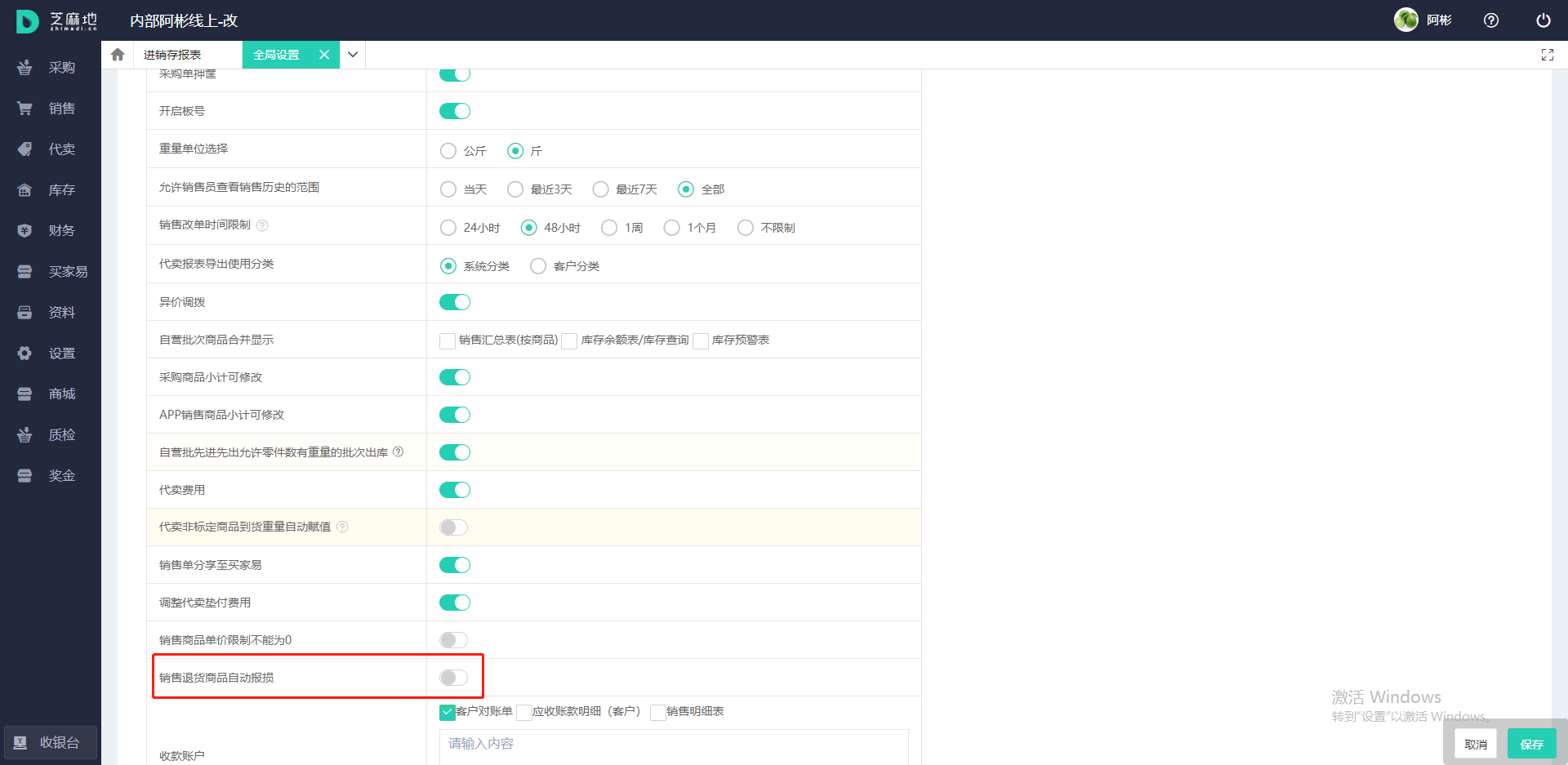This screenshot has height=765, width=1568.
Task: Switch to the 进销存报表 tab
Action: tap(172, 55)
